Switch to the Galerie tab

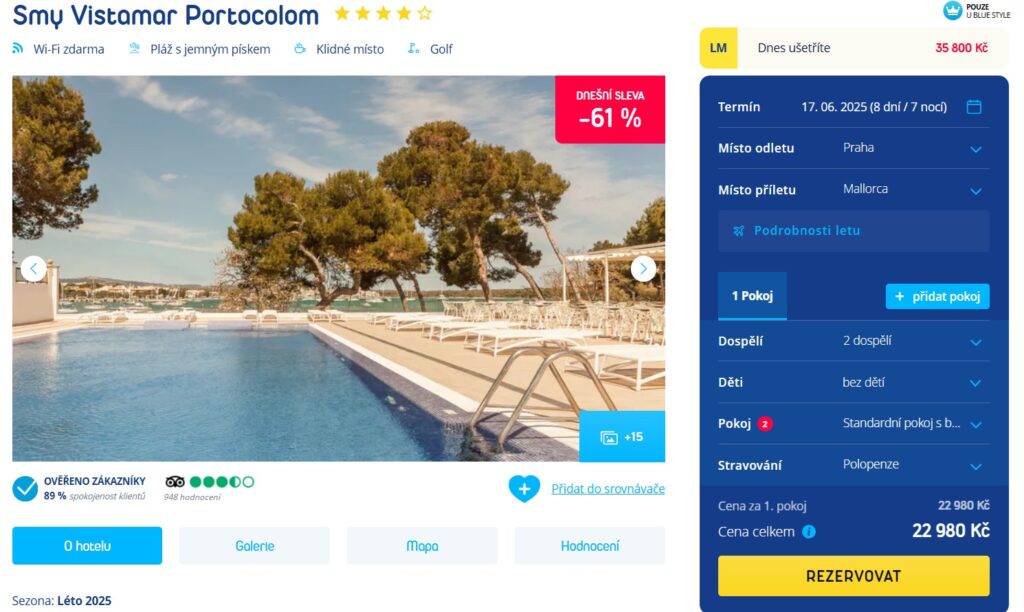255,546
